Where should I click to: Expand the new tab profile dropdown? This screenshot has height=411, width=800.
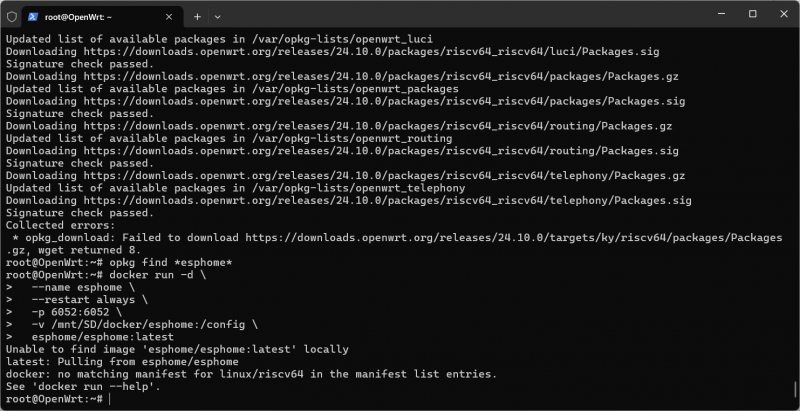click(218, 17)
